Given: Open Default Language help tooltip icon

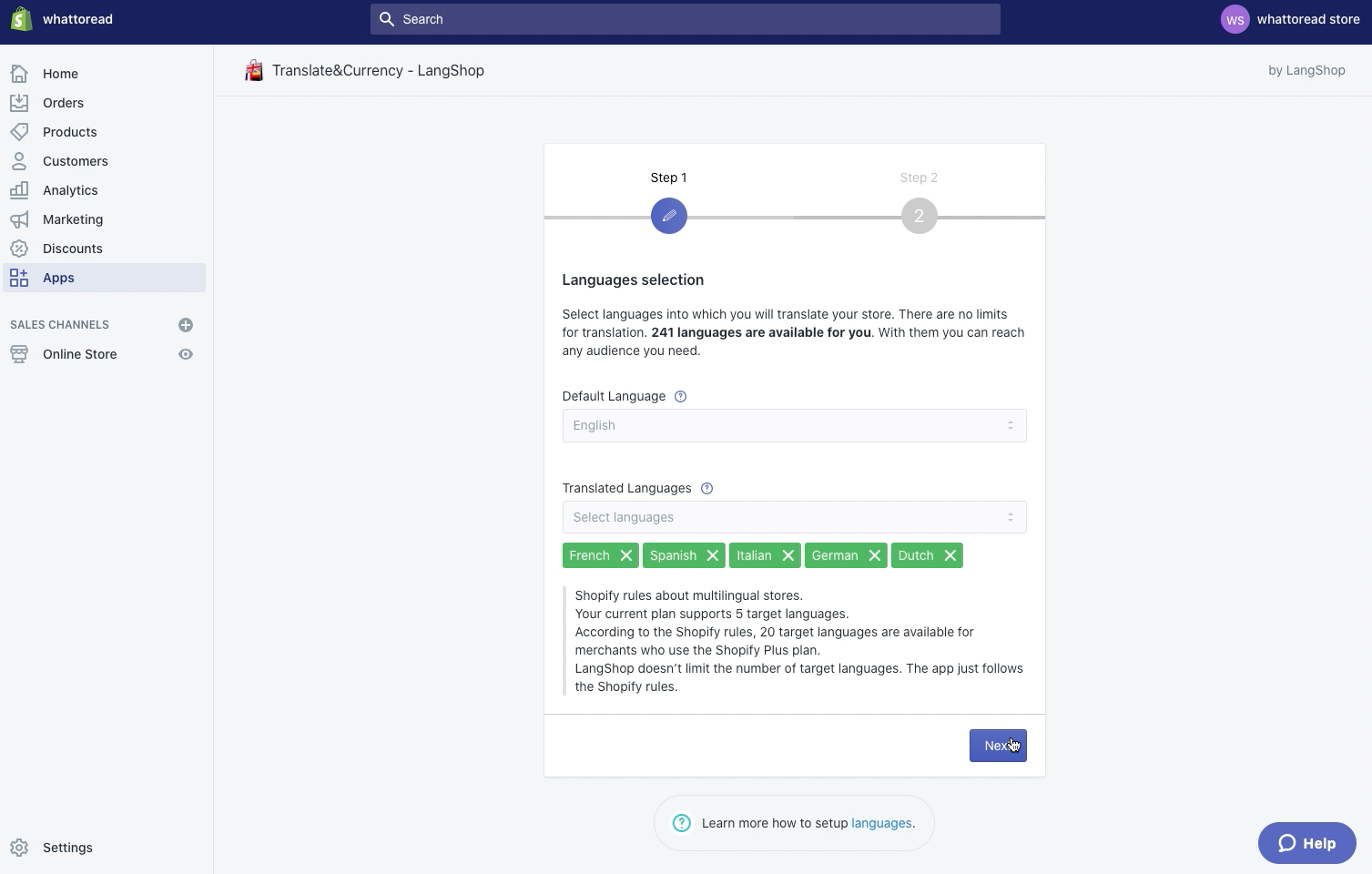Looking at the screenshot, I should pos(680,396).
